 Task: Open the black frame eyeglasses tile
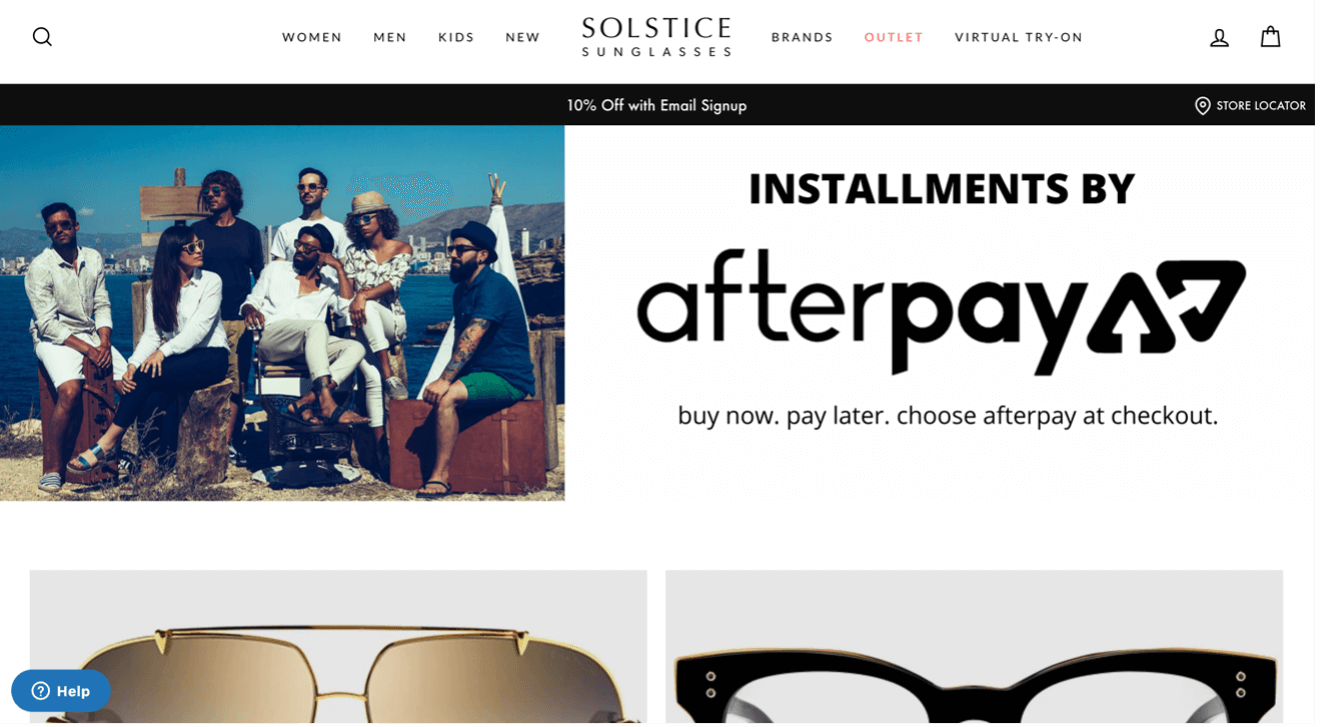point(974,648)
